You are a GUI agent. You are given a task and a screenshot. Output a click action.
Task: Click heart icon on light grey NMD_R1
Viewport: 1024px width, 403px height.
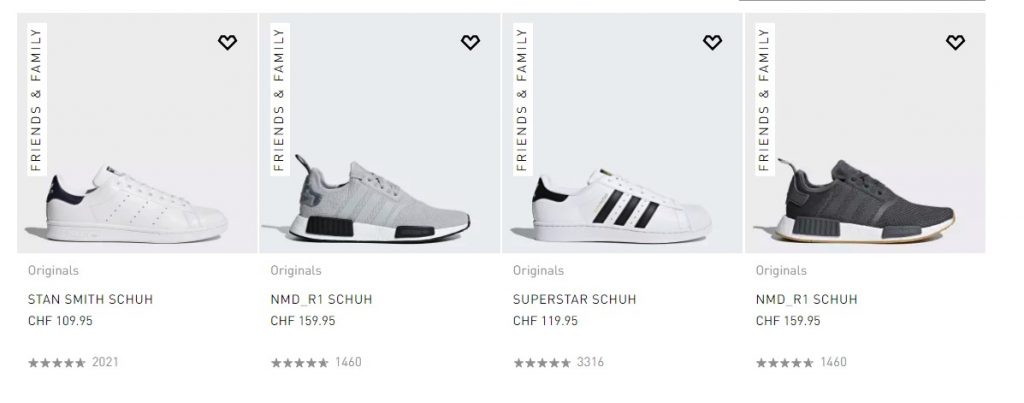coord(470,42)
